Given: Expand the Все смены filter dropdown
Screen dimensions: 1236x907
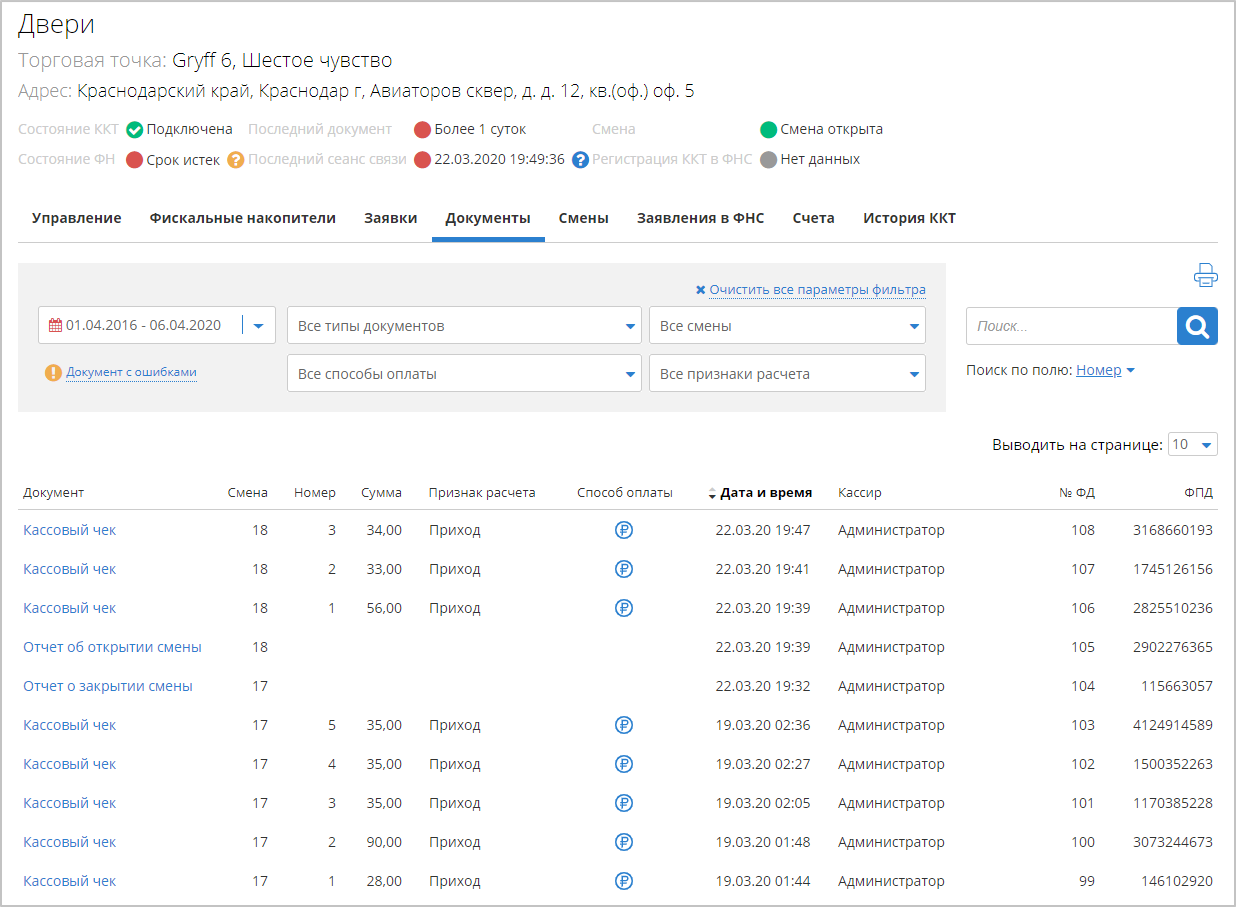Looking at the screenshot, I should (787, 326).
